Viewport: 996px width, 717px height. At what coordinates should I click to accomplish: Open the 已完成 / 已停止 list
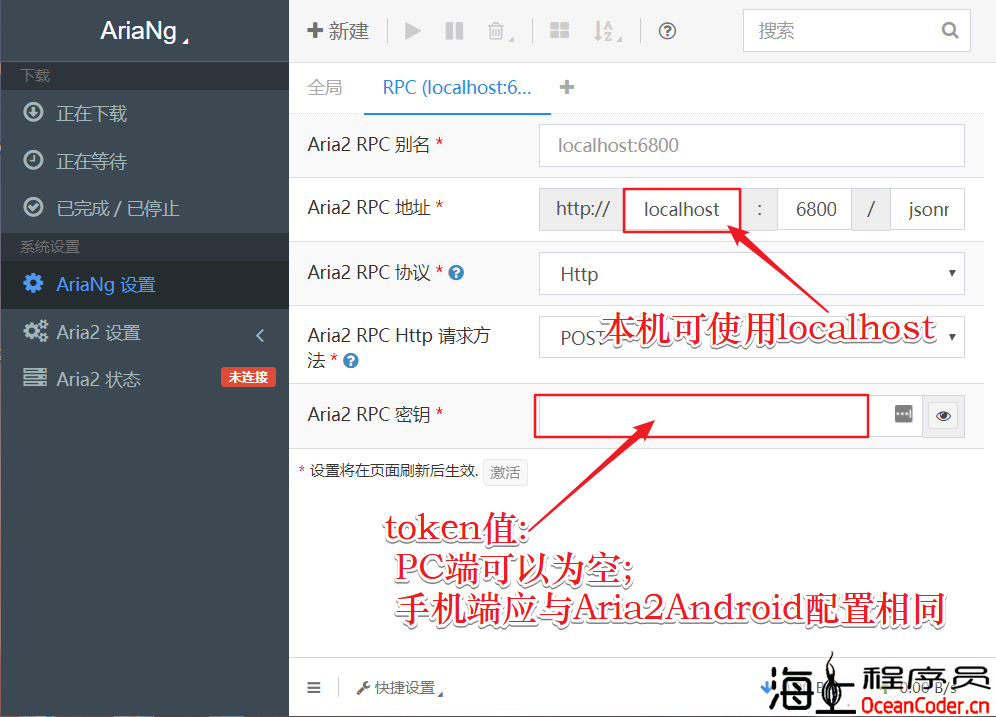pyautogui.click(x=145, y=208)
